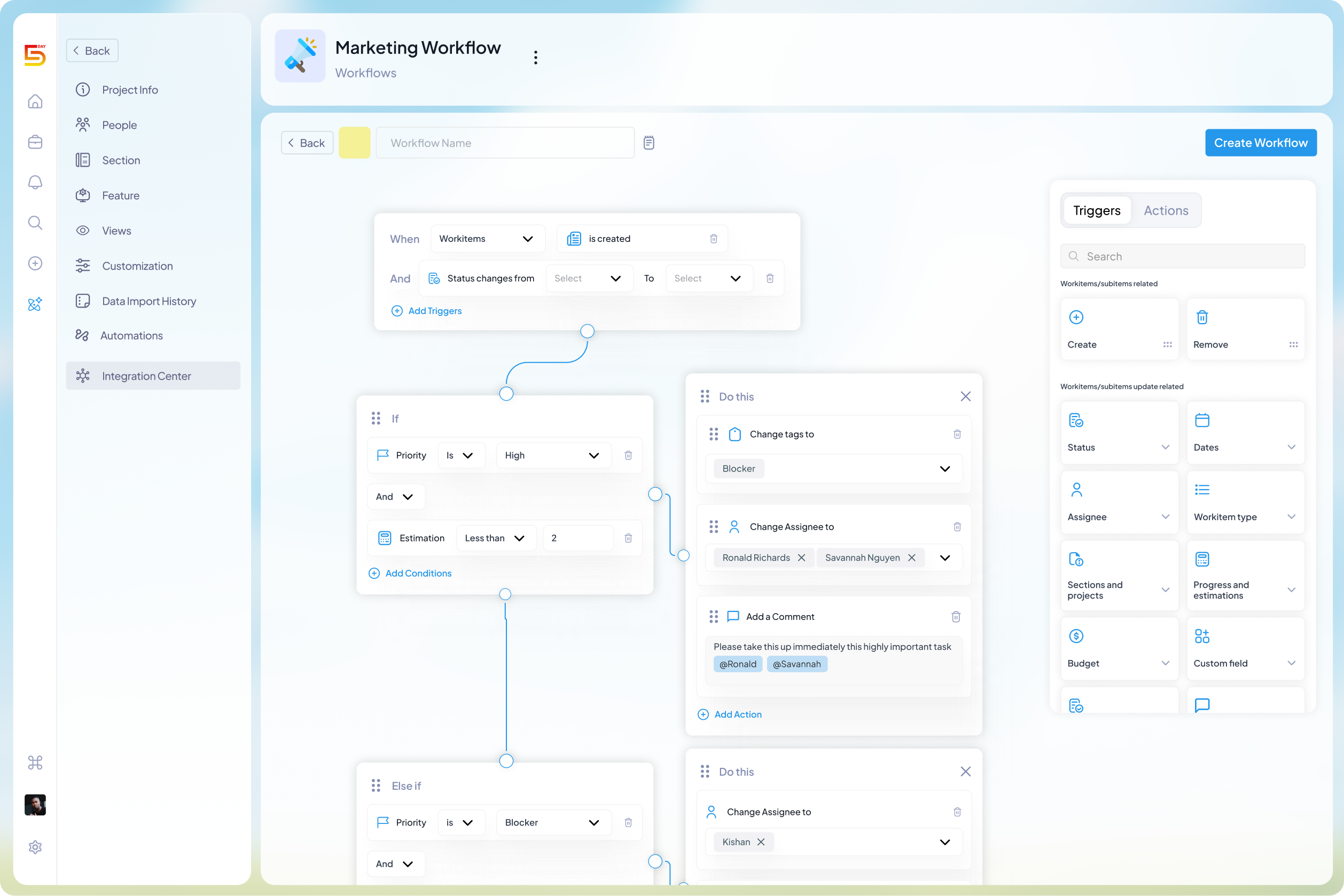This screenshot has width=1344, height=896.
Task: Open Marketing Workflow three-dot menu
Action: pos(535,57)
